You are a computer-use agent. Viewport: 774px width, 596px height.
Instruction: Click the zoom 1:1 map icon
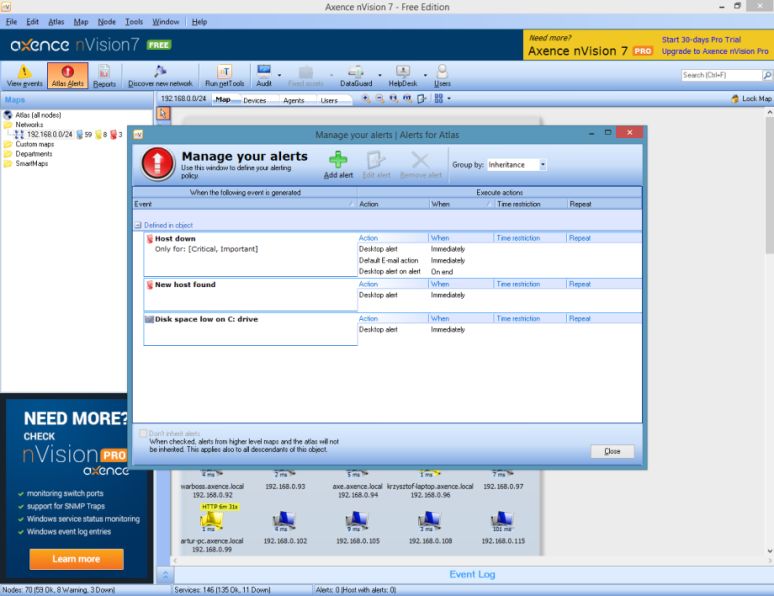pyautogui.click(x=393, y=99)
